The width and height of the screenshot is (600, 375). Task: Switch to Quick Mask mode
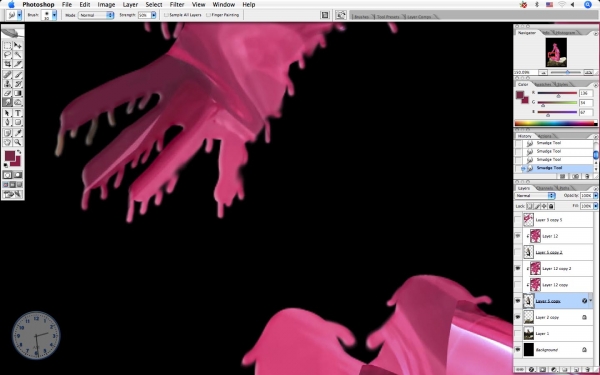18,175
